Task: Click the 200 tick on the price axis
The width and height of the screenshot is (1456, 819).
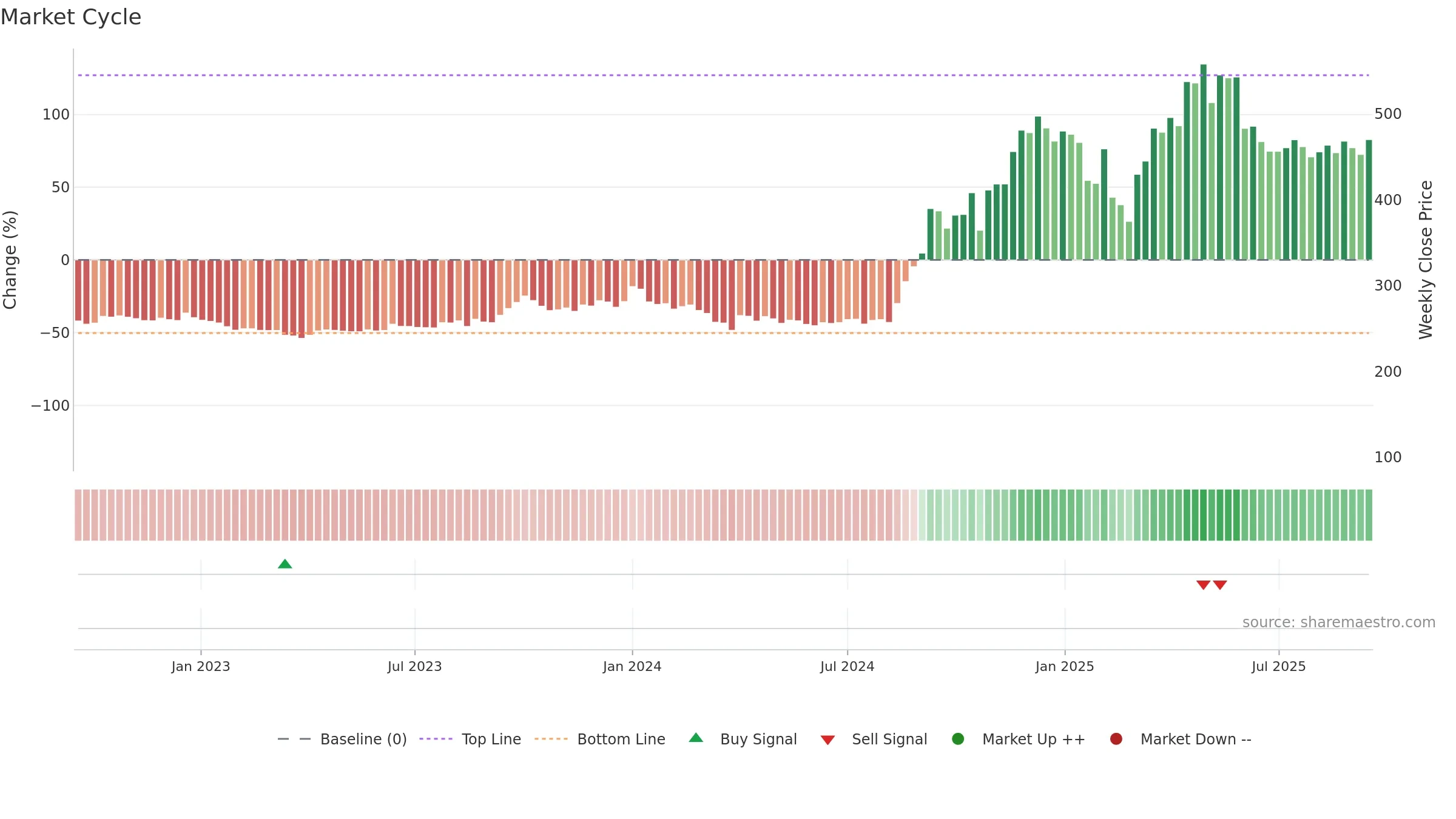Action: tap(1388, 372)
